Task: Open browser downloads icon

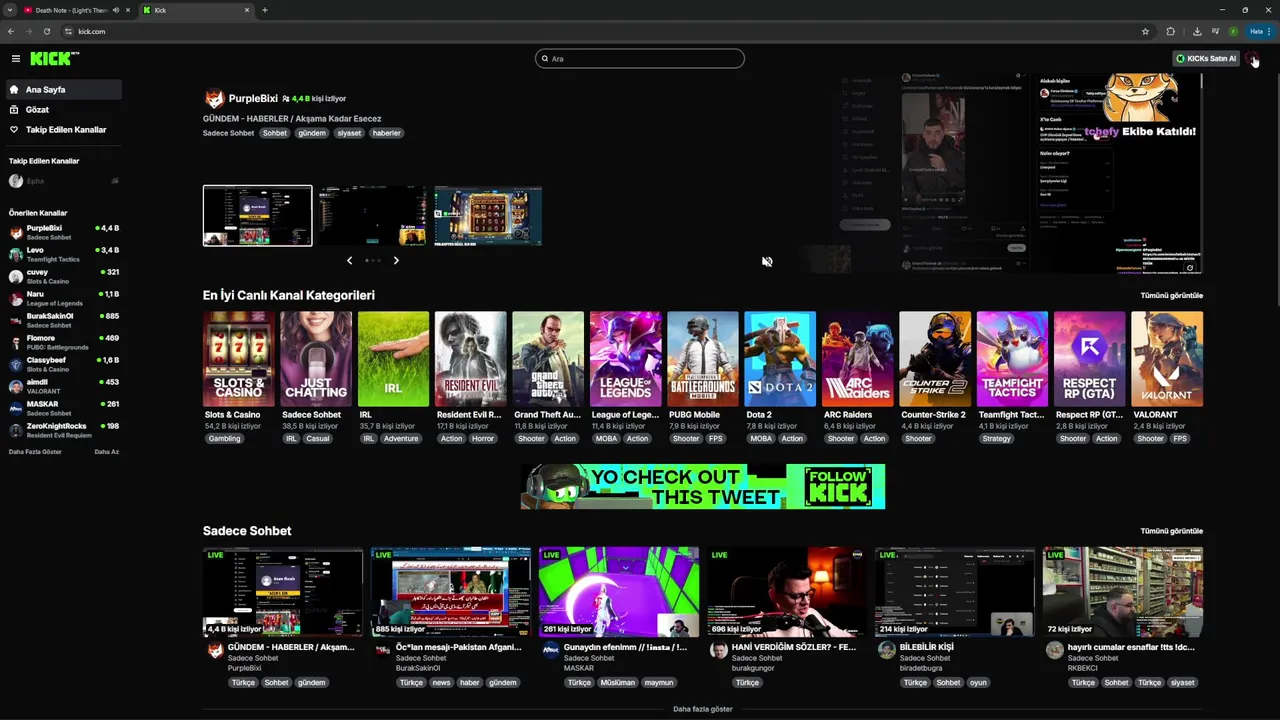Action: click(1197, 31)
